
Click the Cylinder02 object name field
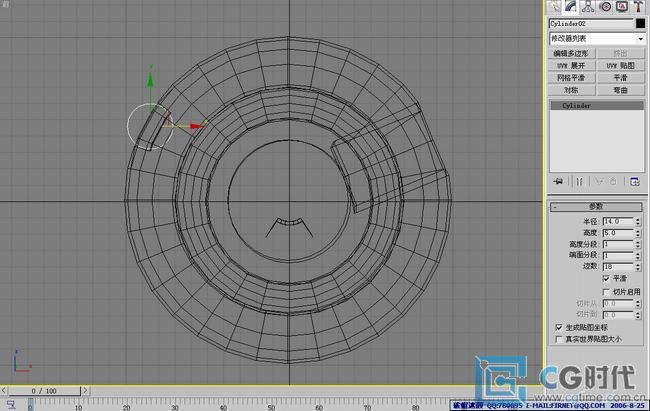tap(592, 24)
